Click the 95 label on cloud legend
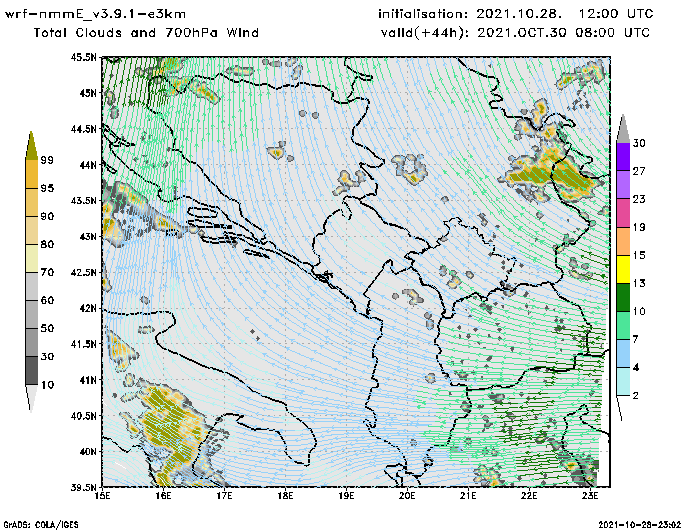The image size is (700, 530). [x=47, y=188]
